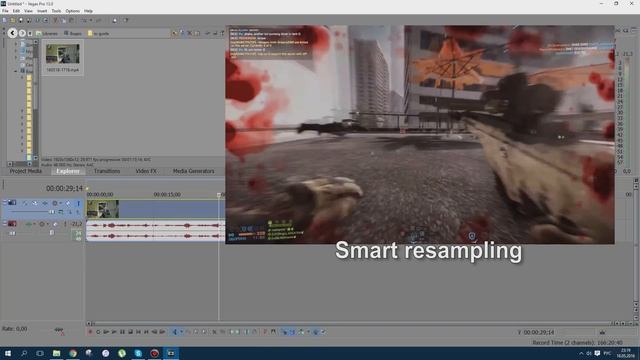Open the View menu
Viewport: 640px width, 360px height.
tap(29, 11)
